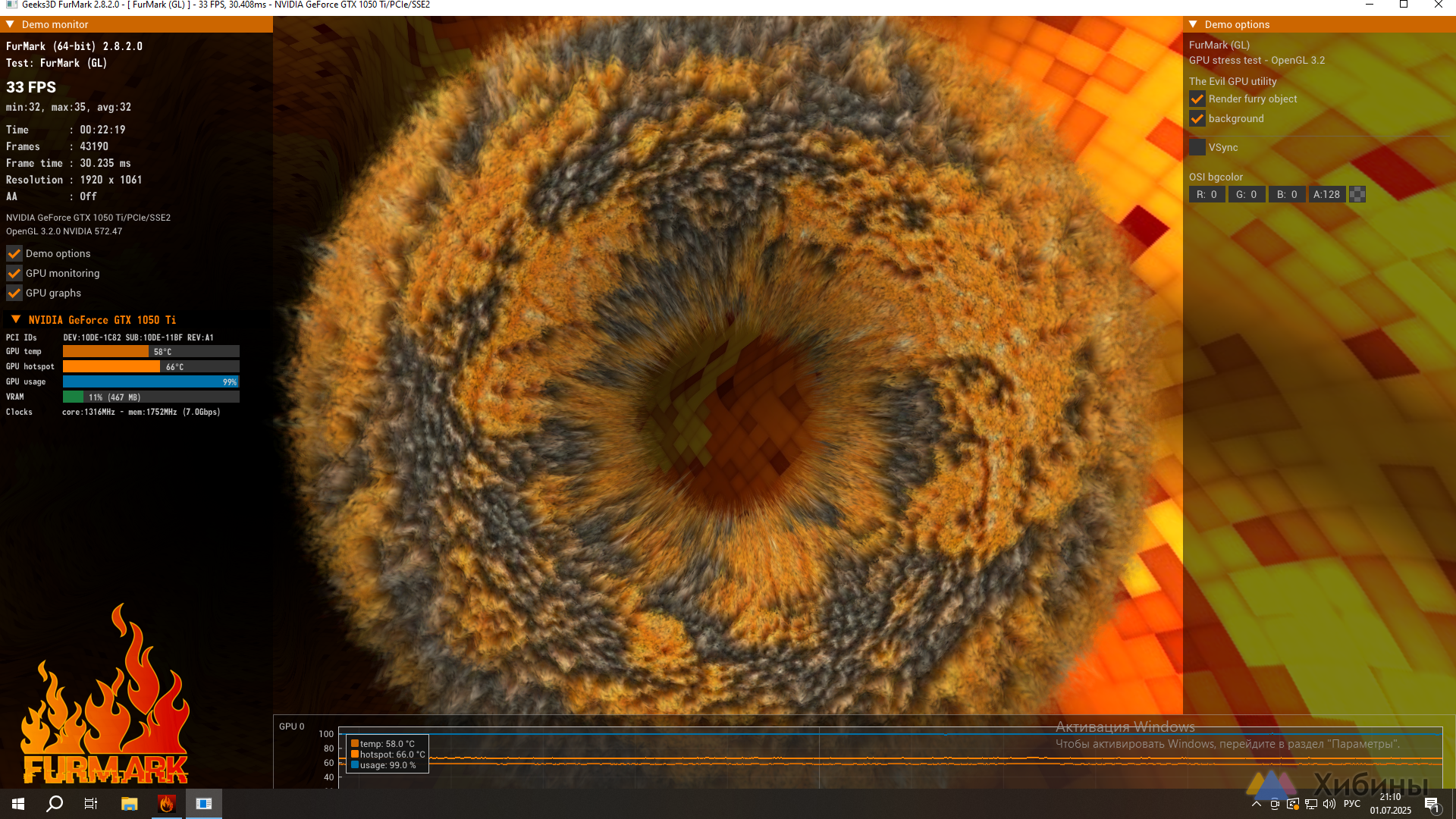Click Resolution 1920 x 1061 value
Screen dimensions: 1456x819
click(111, 180)
